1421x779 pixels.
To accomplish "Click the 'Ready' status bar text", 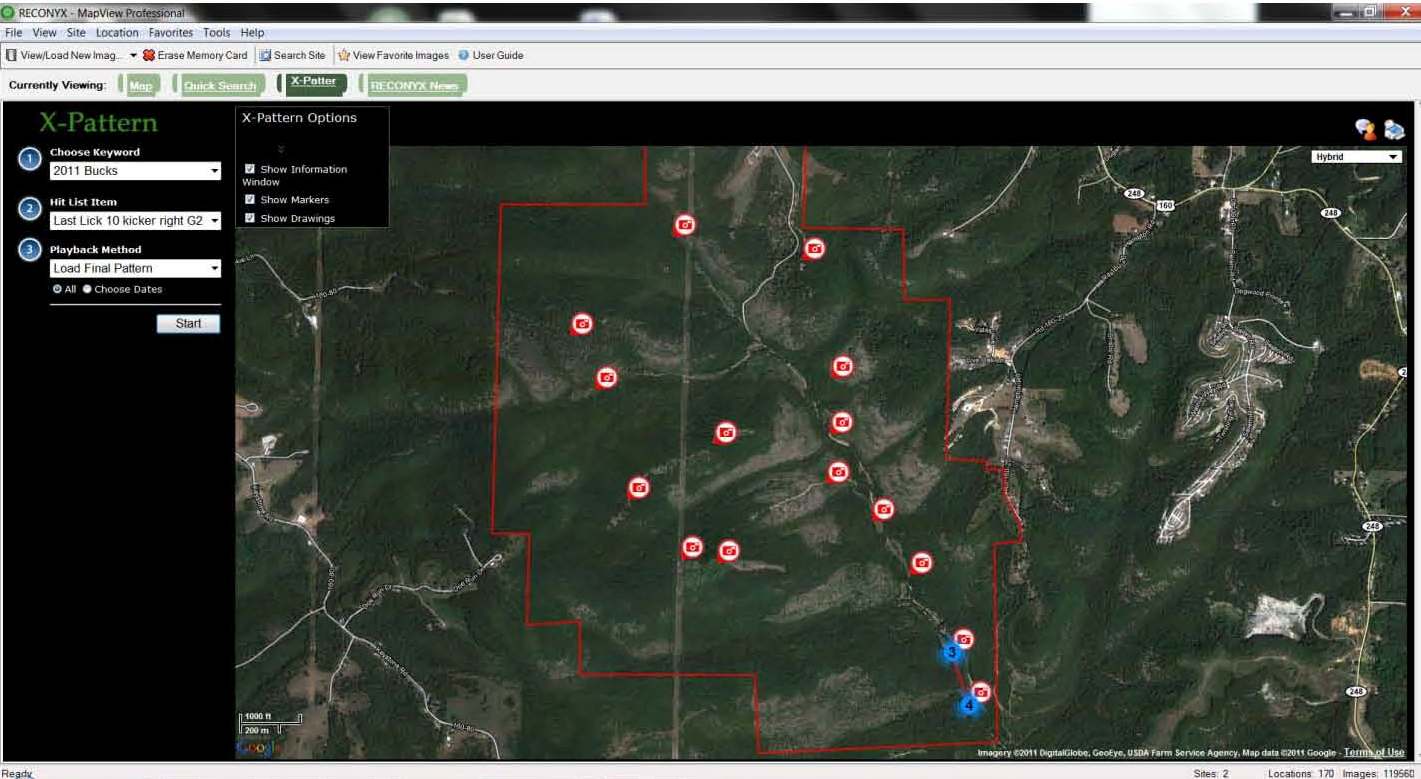I will coord(17,773).
